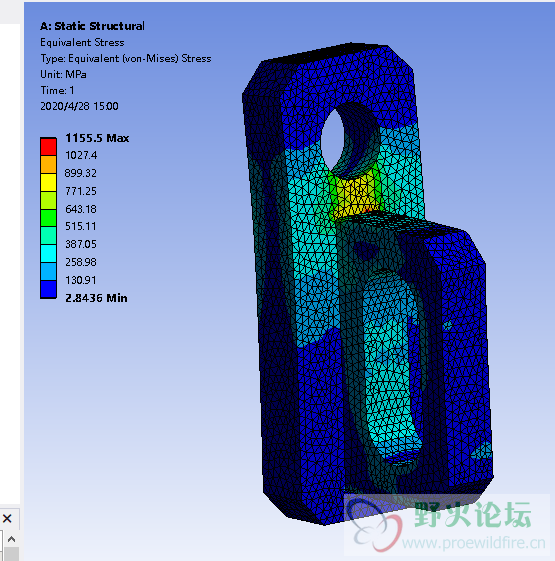Click the light blue legend color band
The width and height of the screenshot is (555, 561).
(48, 271)
